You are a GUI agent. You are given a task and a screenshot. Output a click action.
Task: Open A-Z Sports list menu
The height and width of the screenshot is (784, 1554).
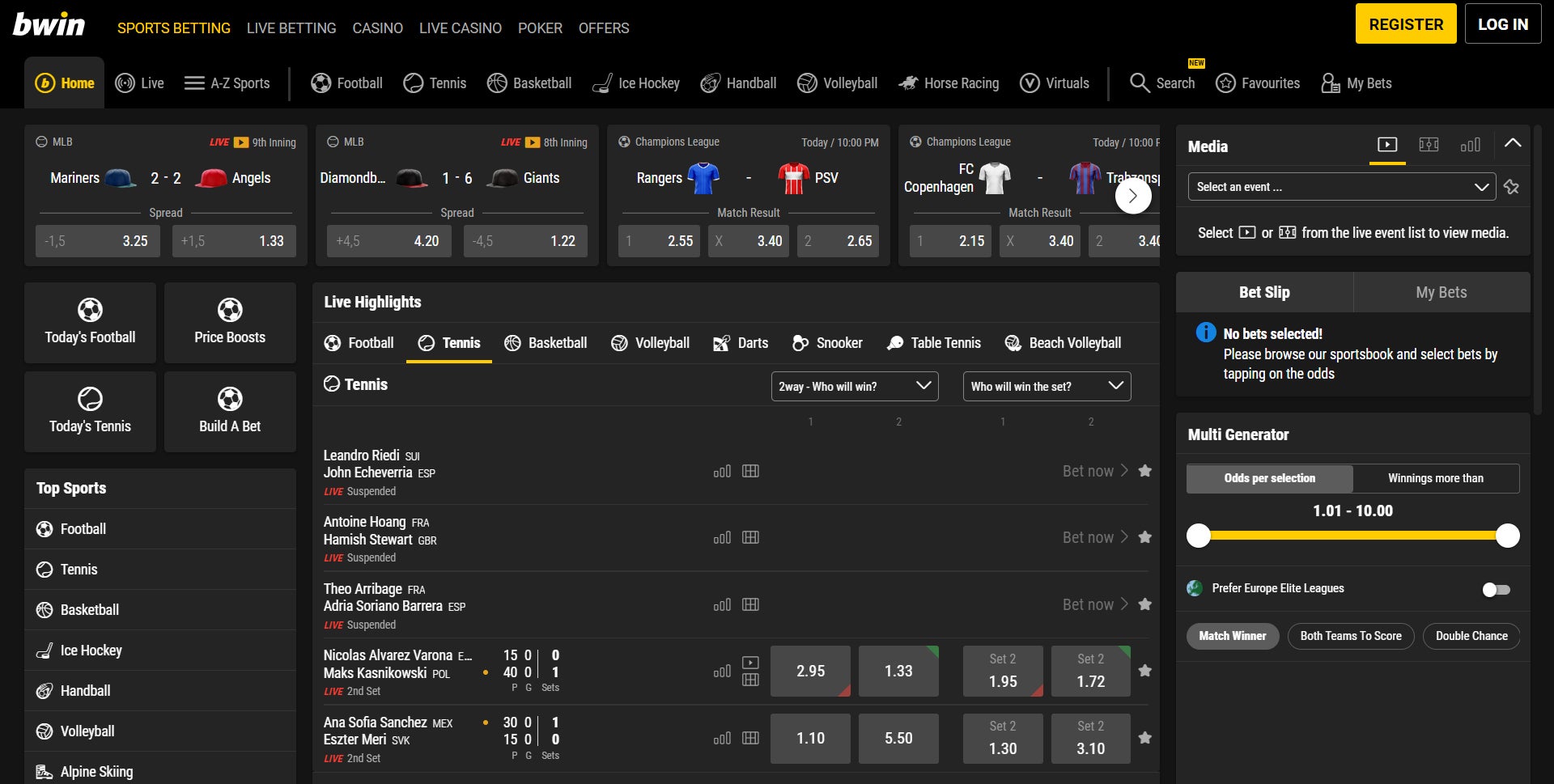[x=227, y=83]
